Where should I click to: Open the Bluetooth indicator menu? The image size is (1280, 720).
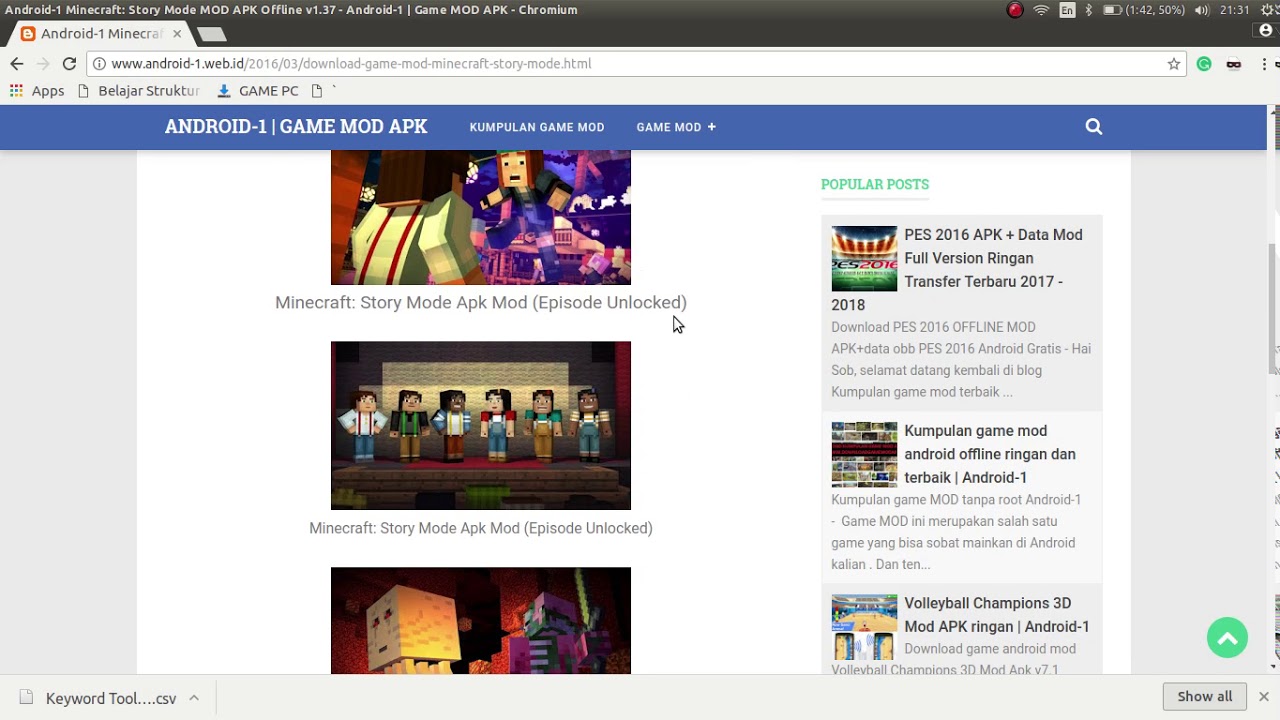(1089, 10)
